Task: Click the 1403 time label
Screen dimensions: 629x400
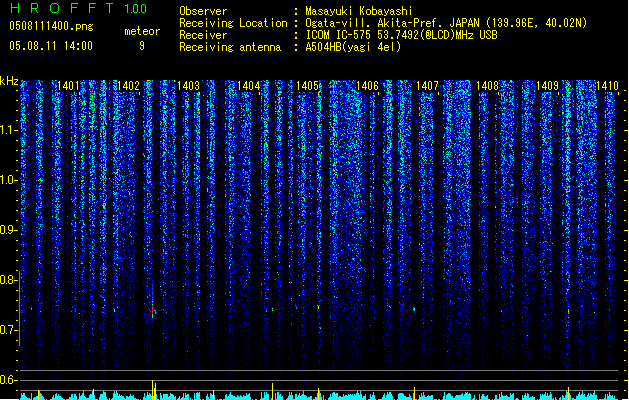Action: [188, 86]
